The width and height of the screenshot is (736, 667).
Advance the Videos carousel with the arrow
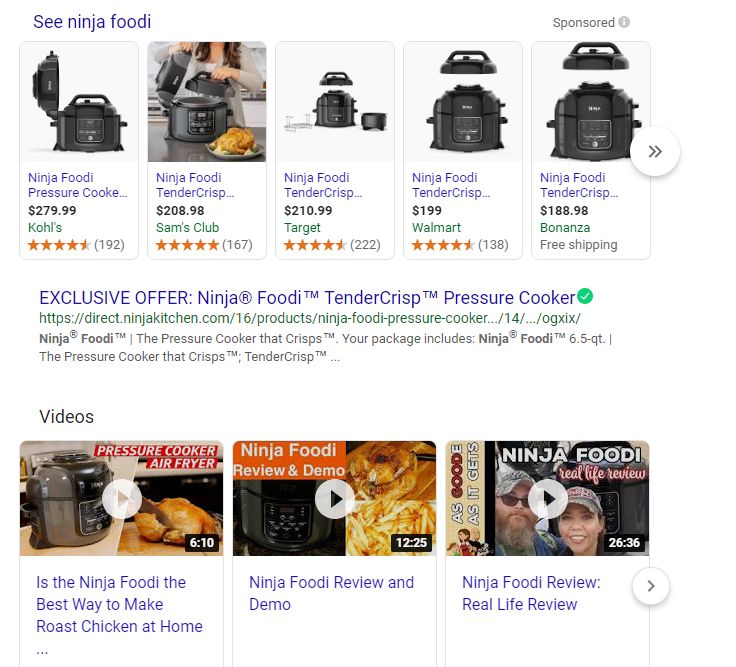coord(651,586)
